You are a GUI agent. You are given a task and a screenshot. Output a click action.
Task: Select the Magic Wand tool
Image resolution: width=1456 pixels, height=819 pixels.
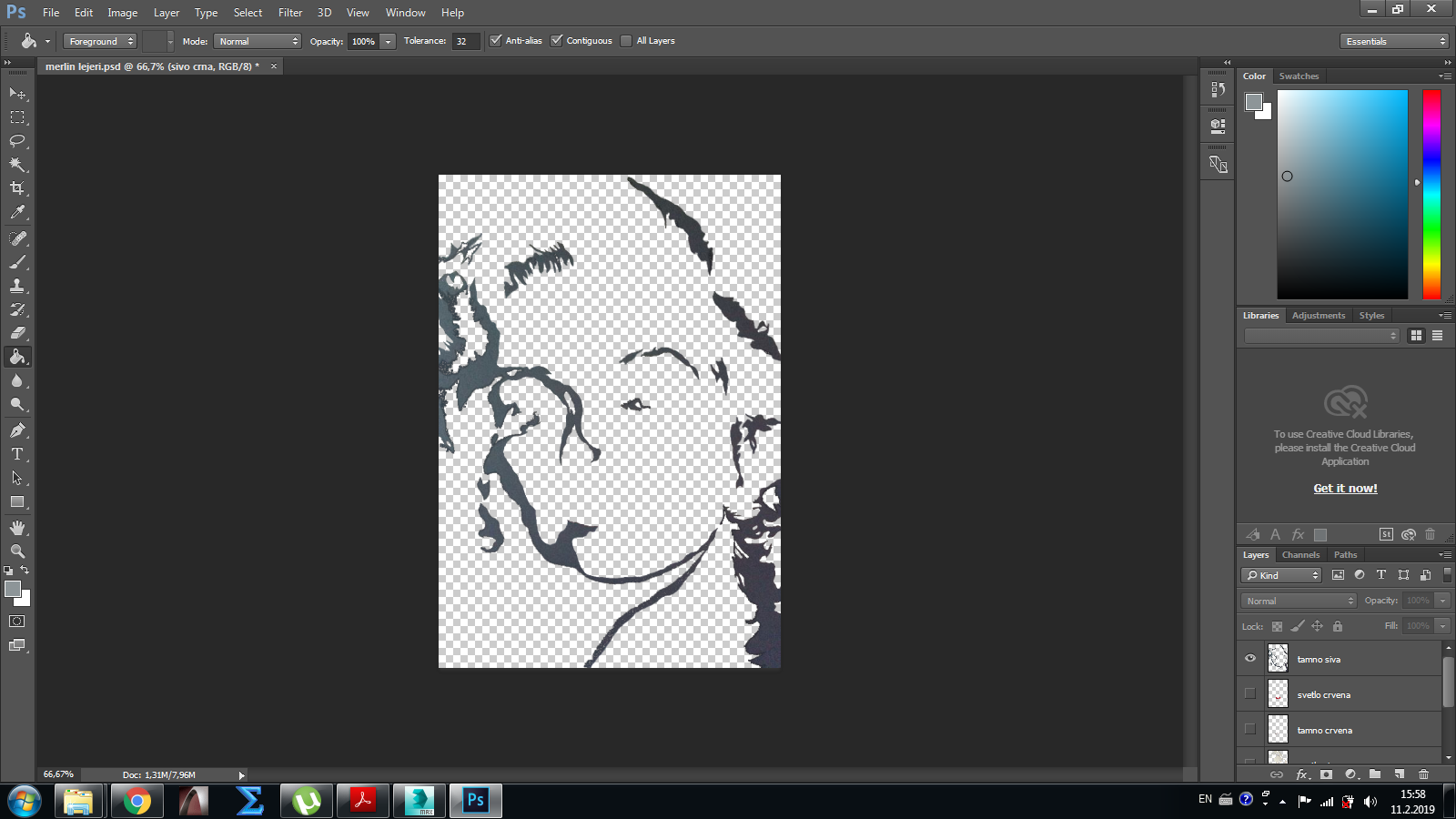tap(17, 165)
